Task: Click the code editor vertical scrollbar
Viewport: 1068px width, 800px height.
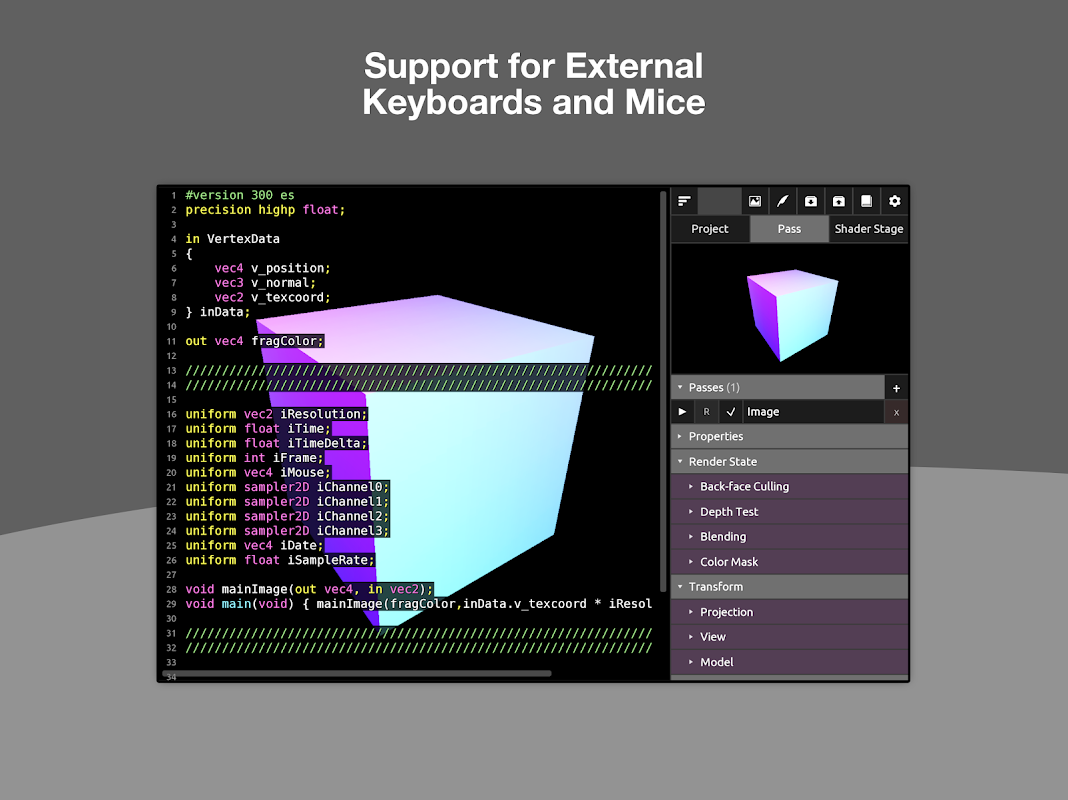Action: point(663,391)
